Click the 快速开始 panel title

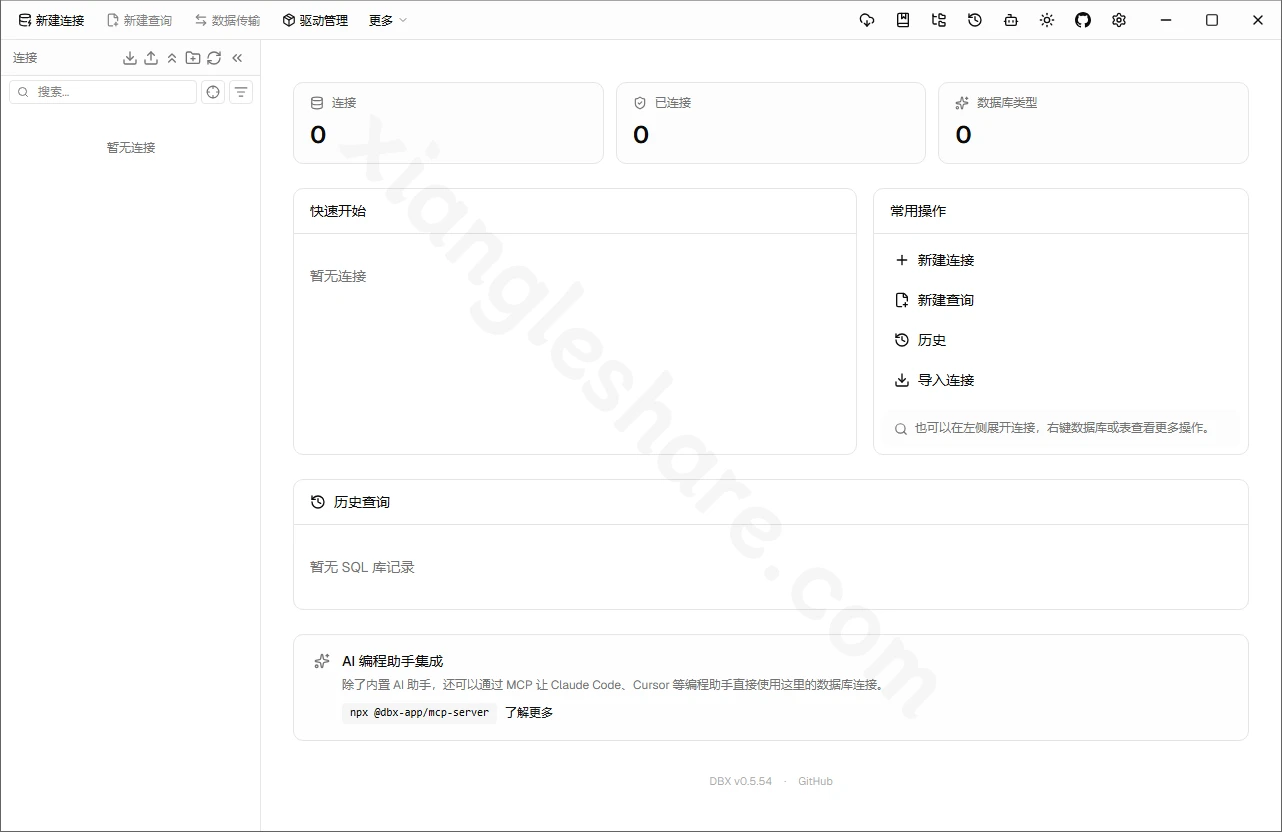(338, 211)
